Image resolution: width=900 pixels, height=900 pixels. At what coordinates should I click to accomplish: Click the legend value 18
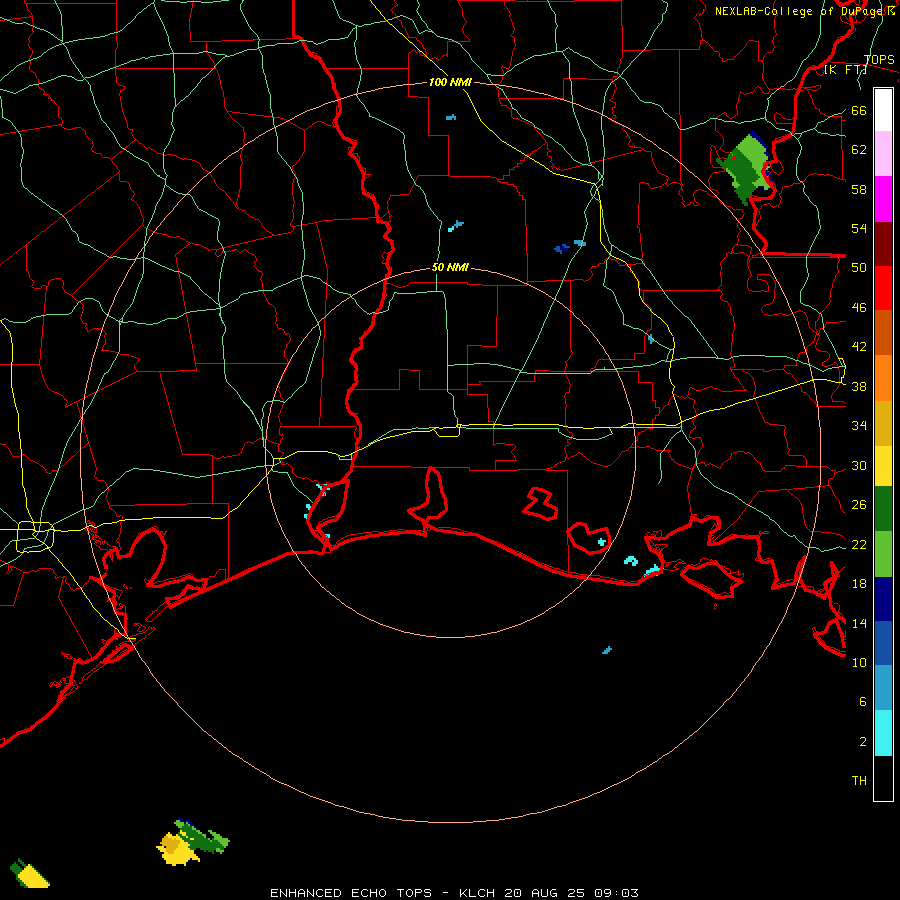[859, 584]
